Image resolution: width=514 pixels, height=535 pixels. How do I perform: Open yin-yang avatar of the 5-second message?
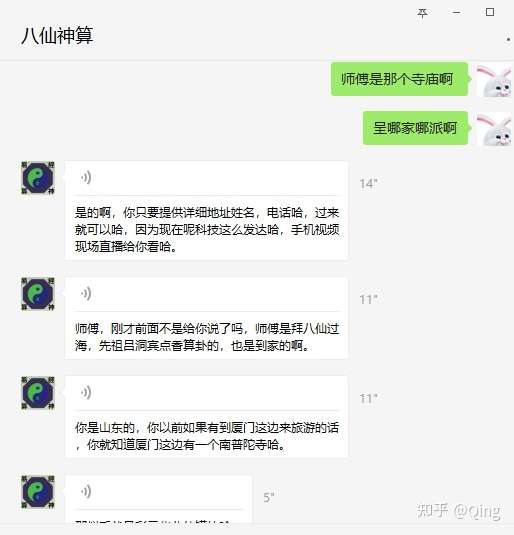pyautogui.click(x=38, y=492)
